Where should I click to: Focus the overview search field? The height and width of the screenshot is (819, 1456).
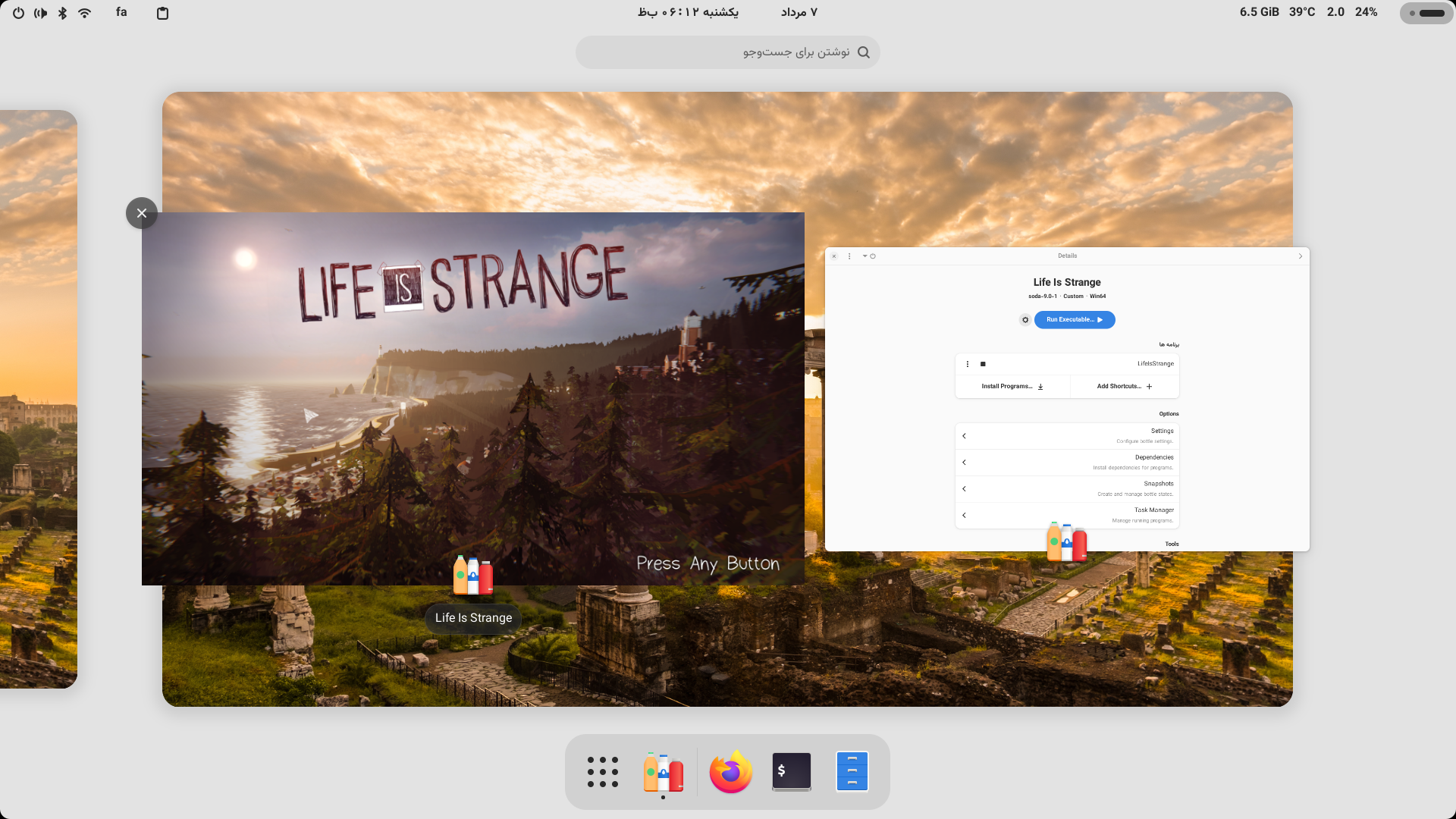pyautogui.click(x=727, y=52)
